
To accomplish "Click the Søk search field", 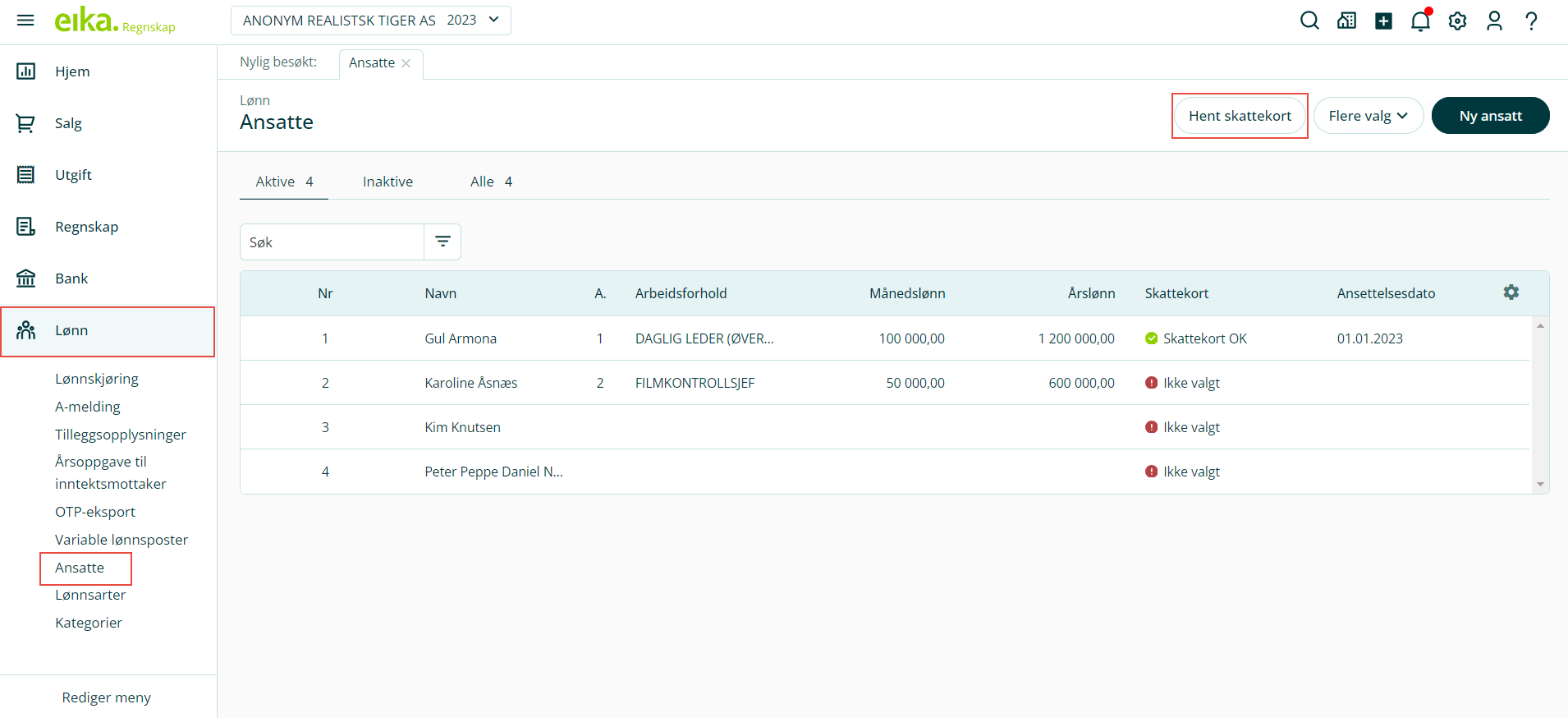I will pyautogui.click(x=332, y=242).
